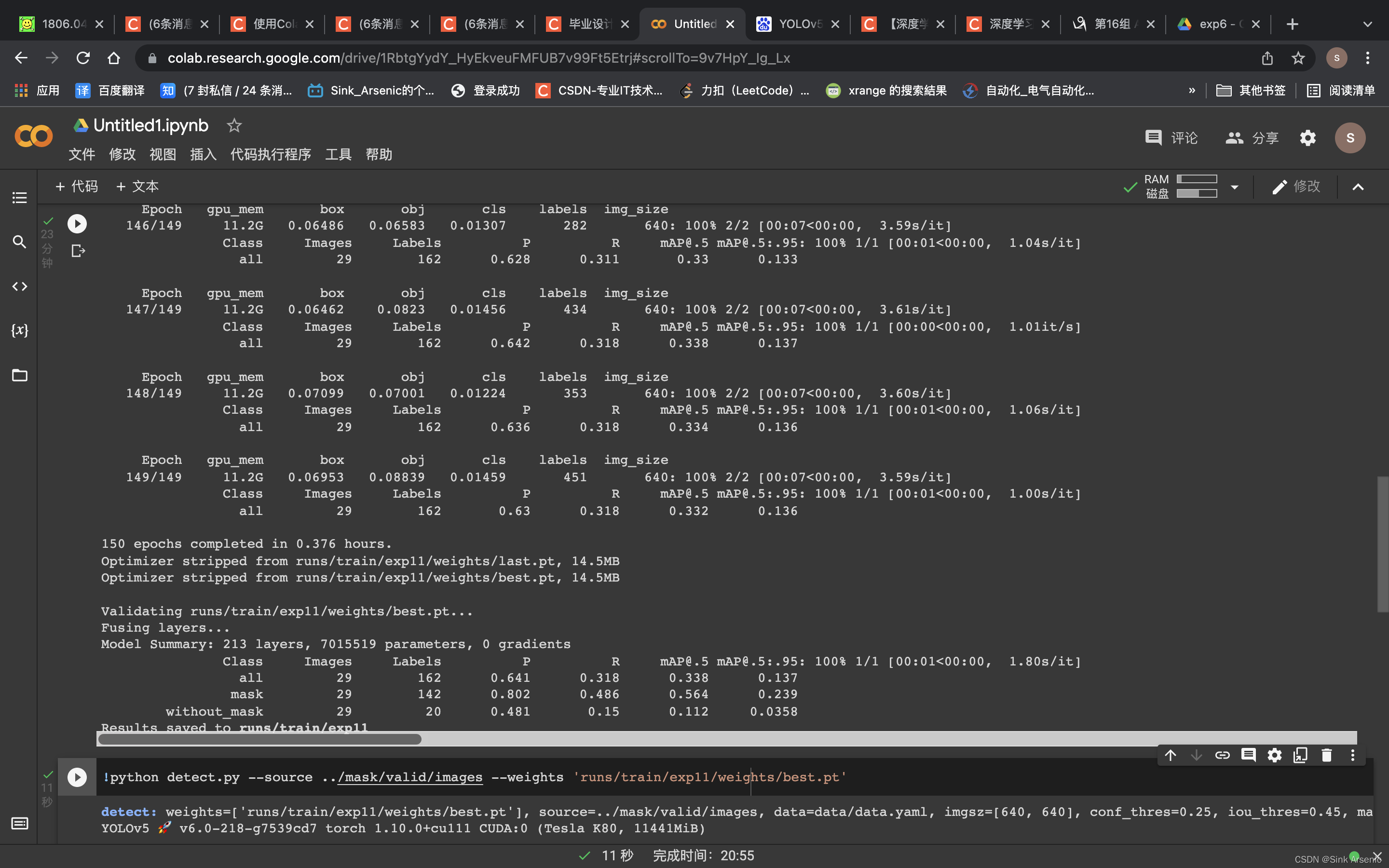The image size is (1389, 868).
Task: Star the Untitled1.ipynb notebook
Action: [x=233, y=125]
